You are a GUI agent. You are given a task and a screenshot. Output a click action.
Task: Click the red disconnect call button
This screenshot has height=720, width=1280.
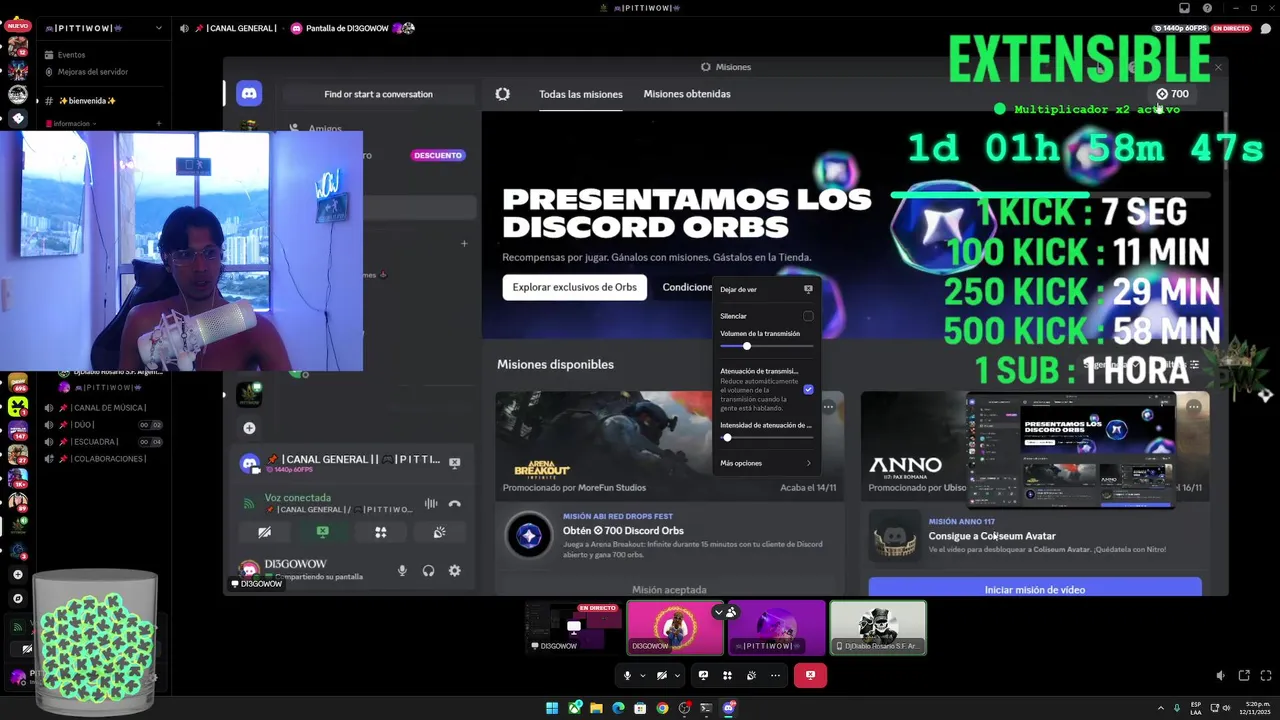[x=810, y=675]
